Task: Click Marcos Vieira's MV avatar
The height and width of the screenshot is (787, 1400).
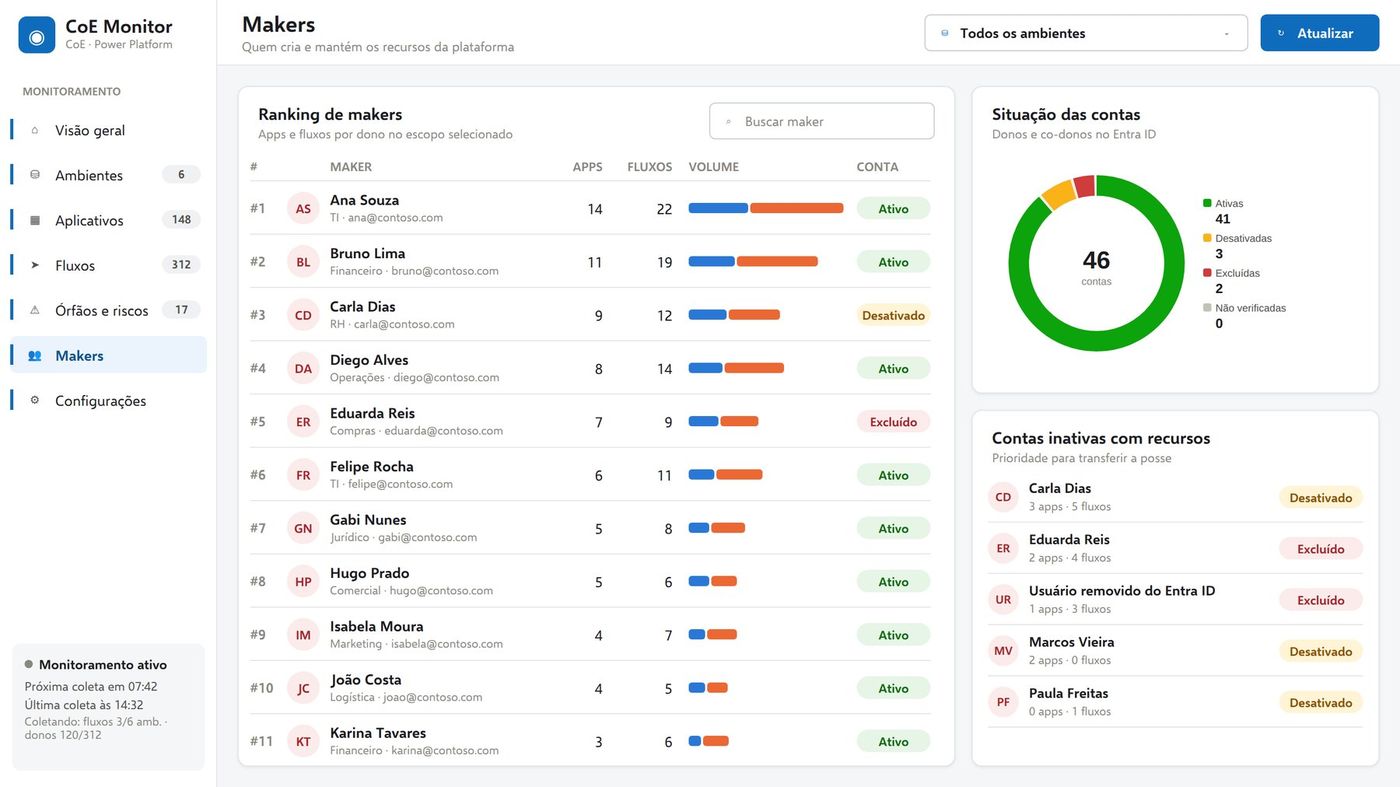Action: (x=1003, y=650)
